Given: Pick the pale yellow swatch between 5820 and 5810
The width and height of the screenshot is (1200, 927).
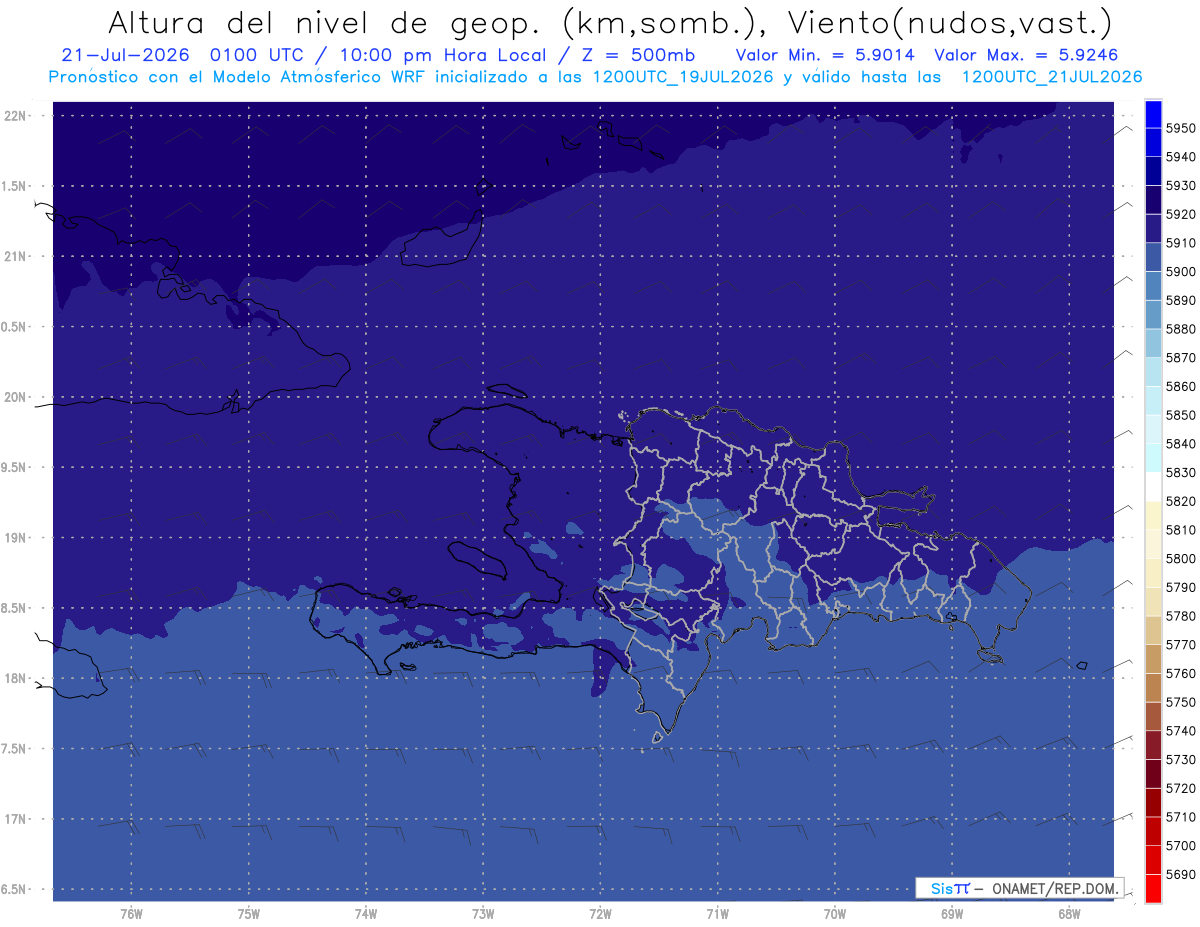Looking at the screenshot, I should 1152,515.
